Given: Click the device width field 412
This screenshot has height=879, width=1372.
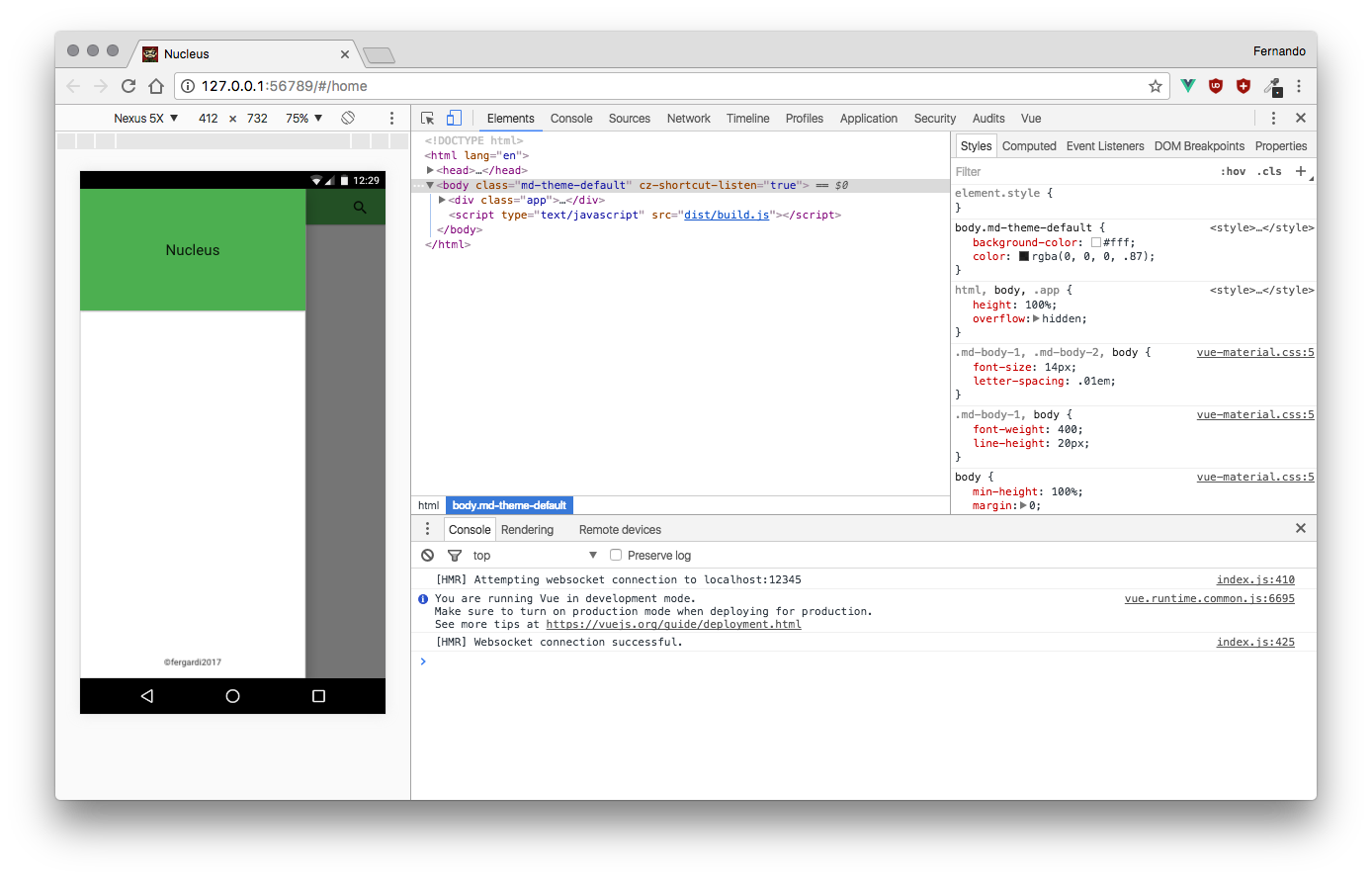Looking at the screenshot, I should [209, 118].
